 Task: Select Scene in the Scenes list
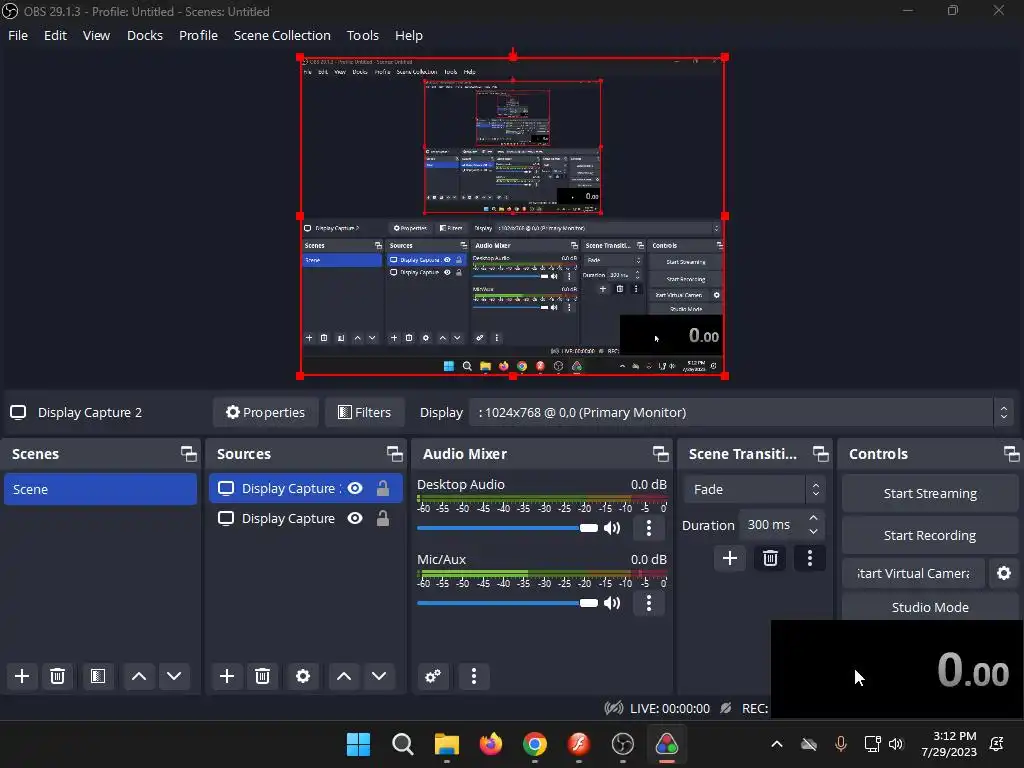(101, 489)
